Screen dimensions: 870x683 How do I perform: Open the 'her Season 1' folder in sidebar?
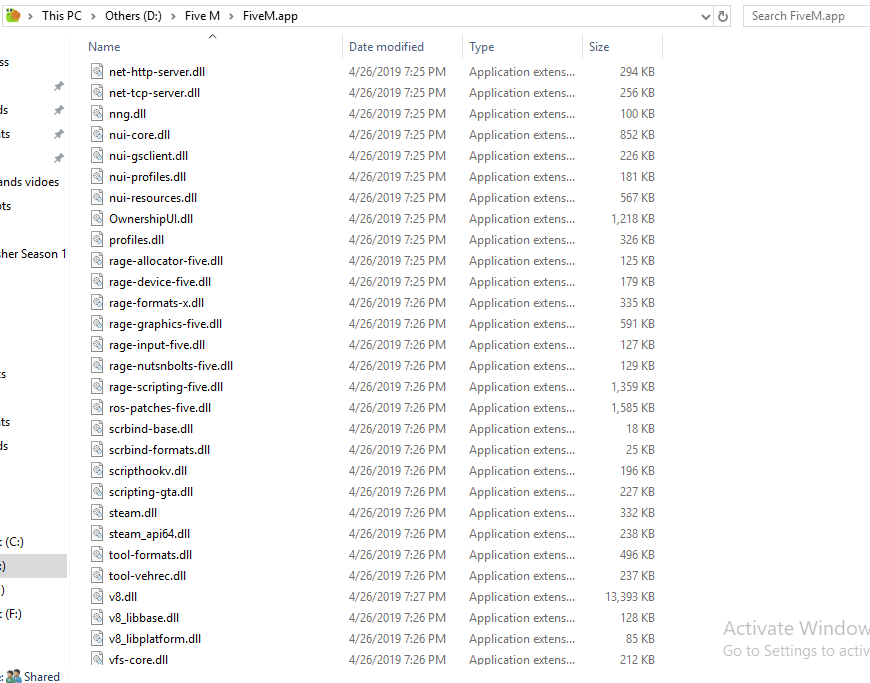click(x=33, y=254)
